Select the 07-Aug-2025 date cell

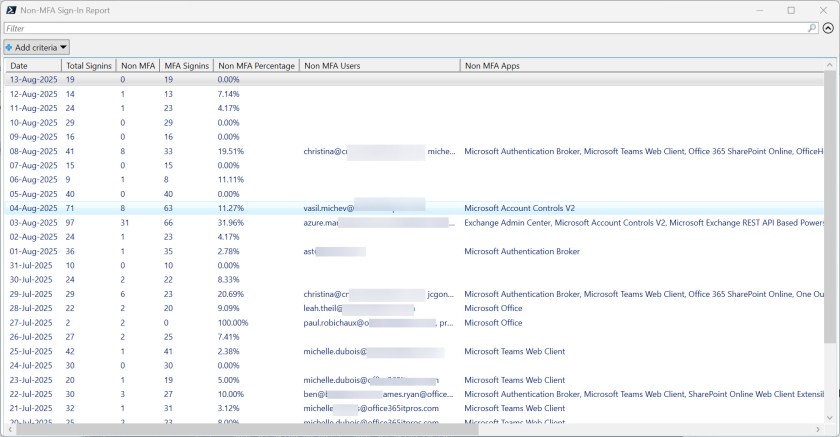[x=33, y=165]
